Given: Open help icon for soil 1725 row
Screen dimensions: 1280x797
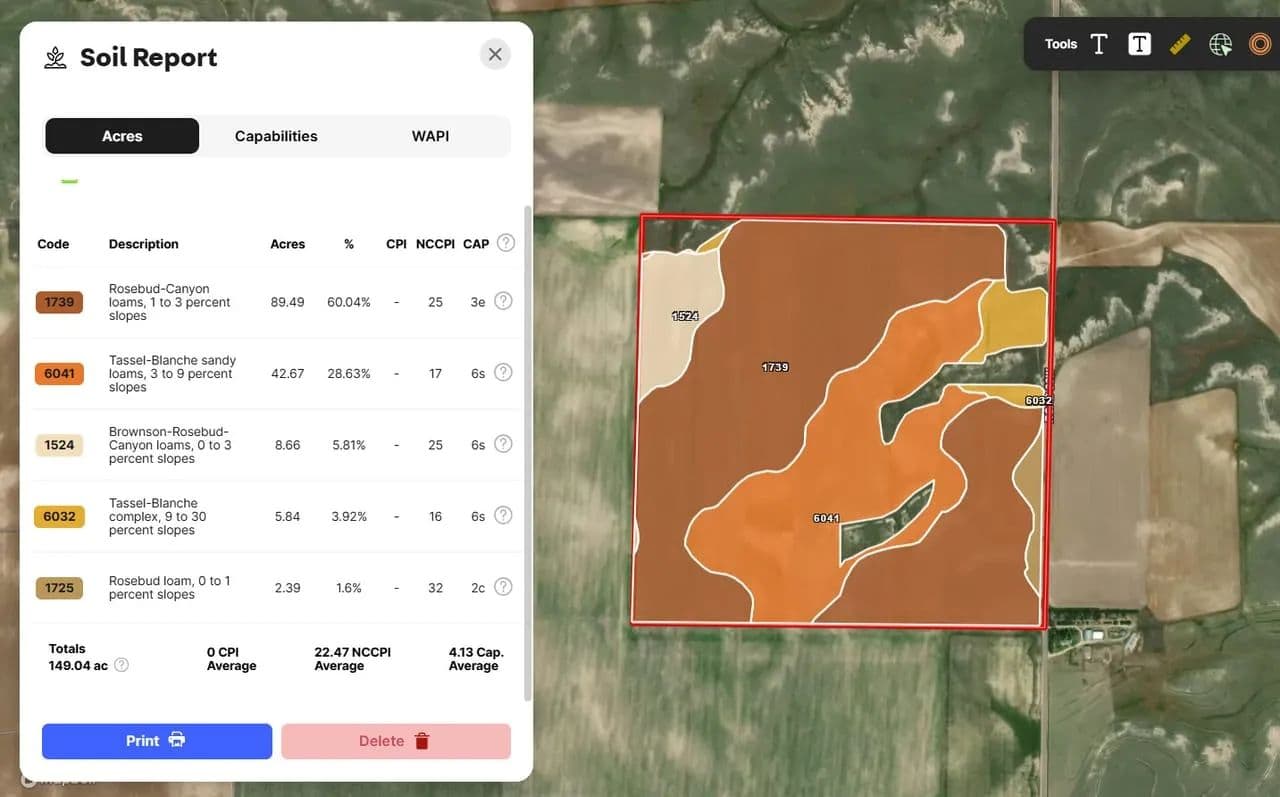Looking at the screenshot, I should [x=503, y=587].
